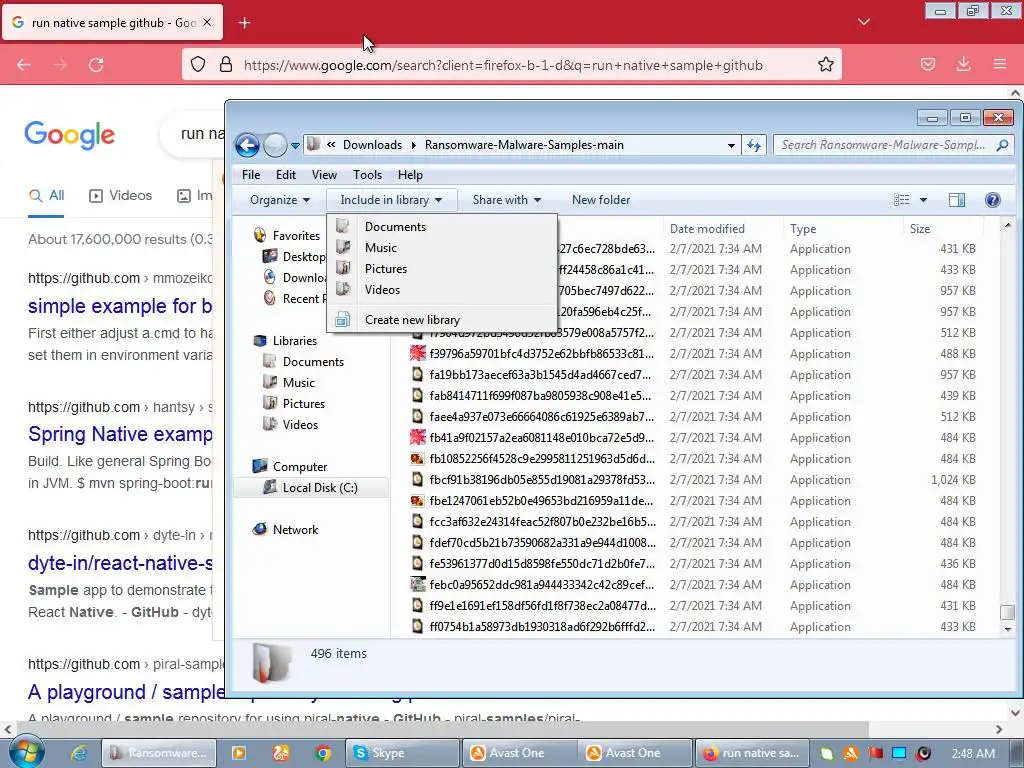Select file febc0a95652ddc981a944433342c42c89cef

pyautogui.click(x=541, y=585)
